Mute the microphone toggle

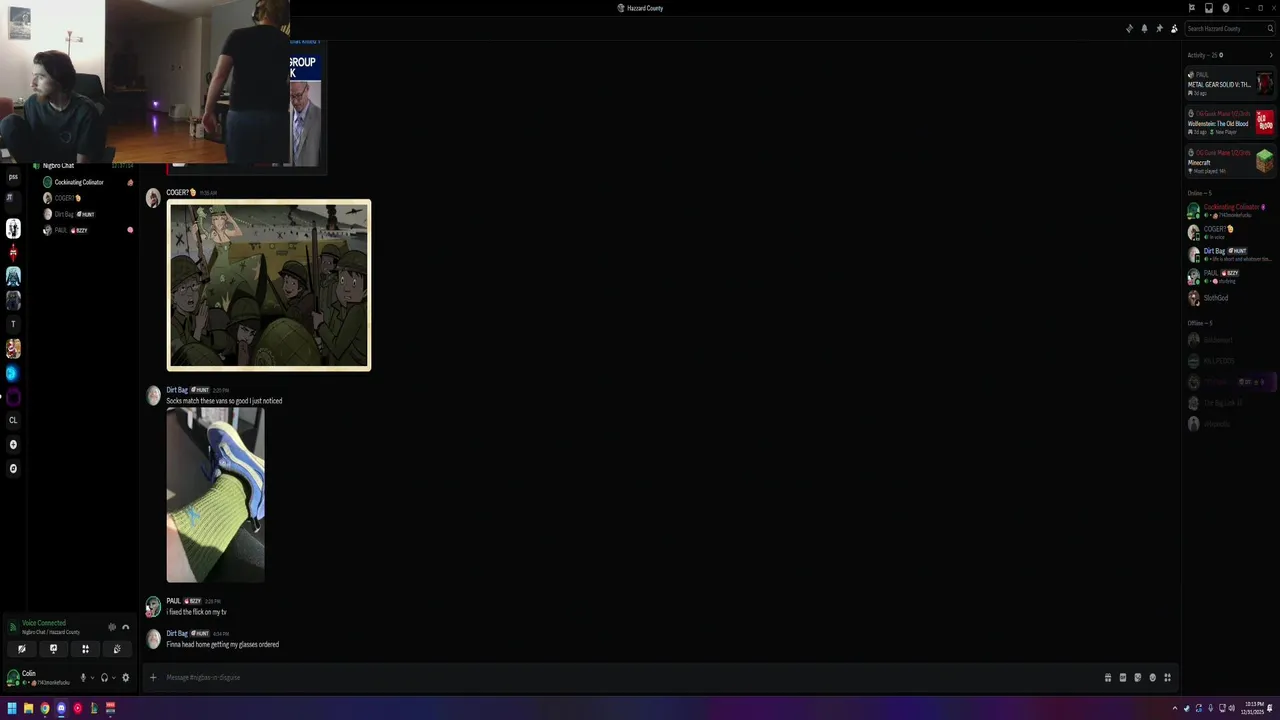(83, 678)
